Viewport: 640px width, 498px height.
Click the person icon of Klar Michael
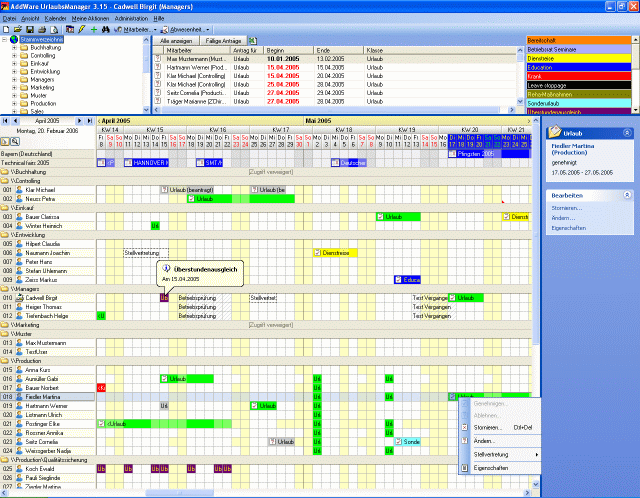click(x=19, y=190)
